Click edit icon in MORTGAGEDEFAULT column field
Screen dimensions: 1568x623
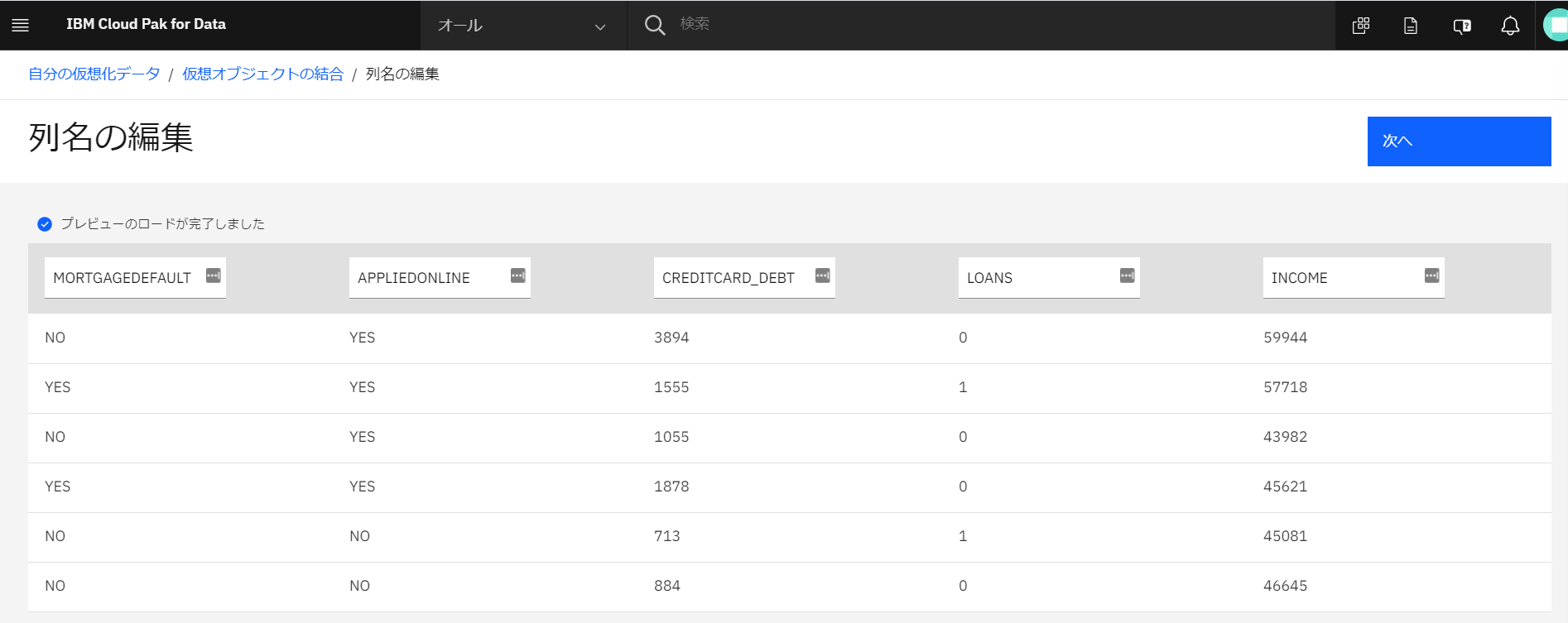click(x=213, y=276)
